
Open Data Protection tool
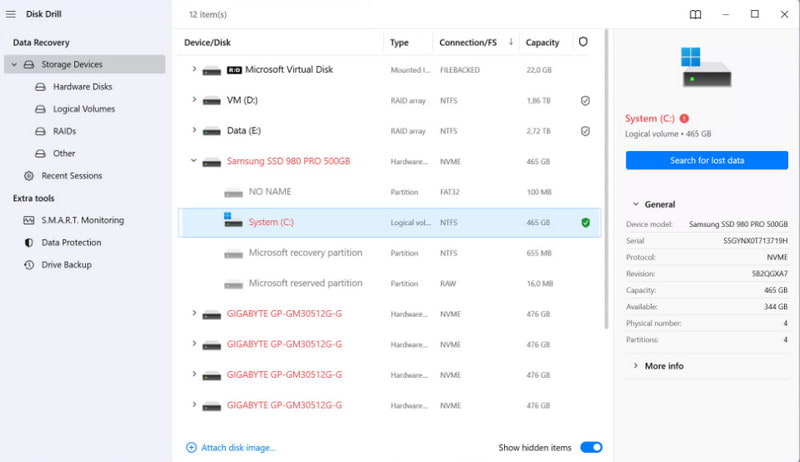click(71, 243)
